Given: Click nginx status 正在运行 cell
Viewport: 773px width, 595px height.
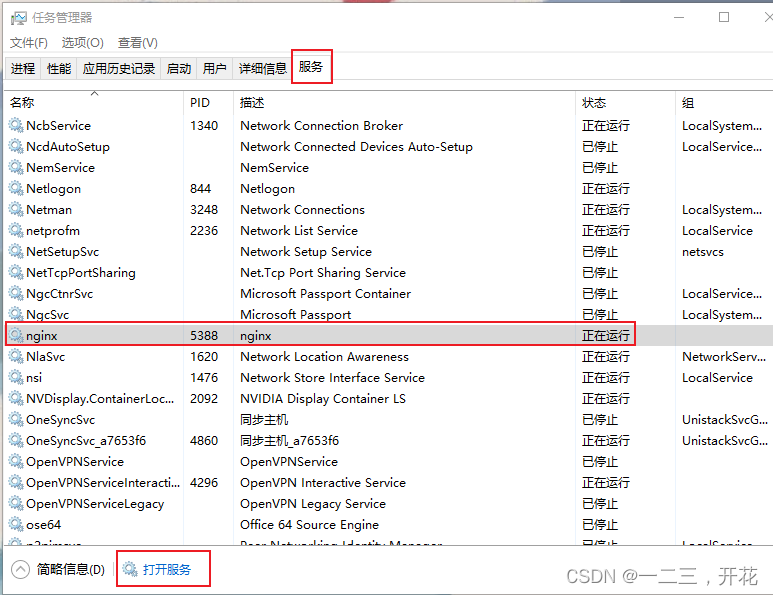Looking at the screenshot, I should coord(605,336).
